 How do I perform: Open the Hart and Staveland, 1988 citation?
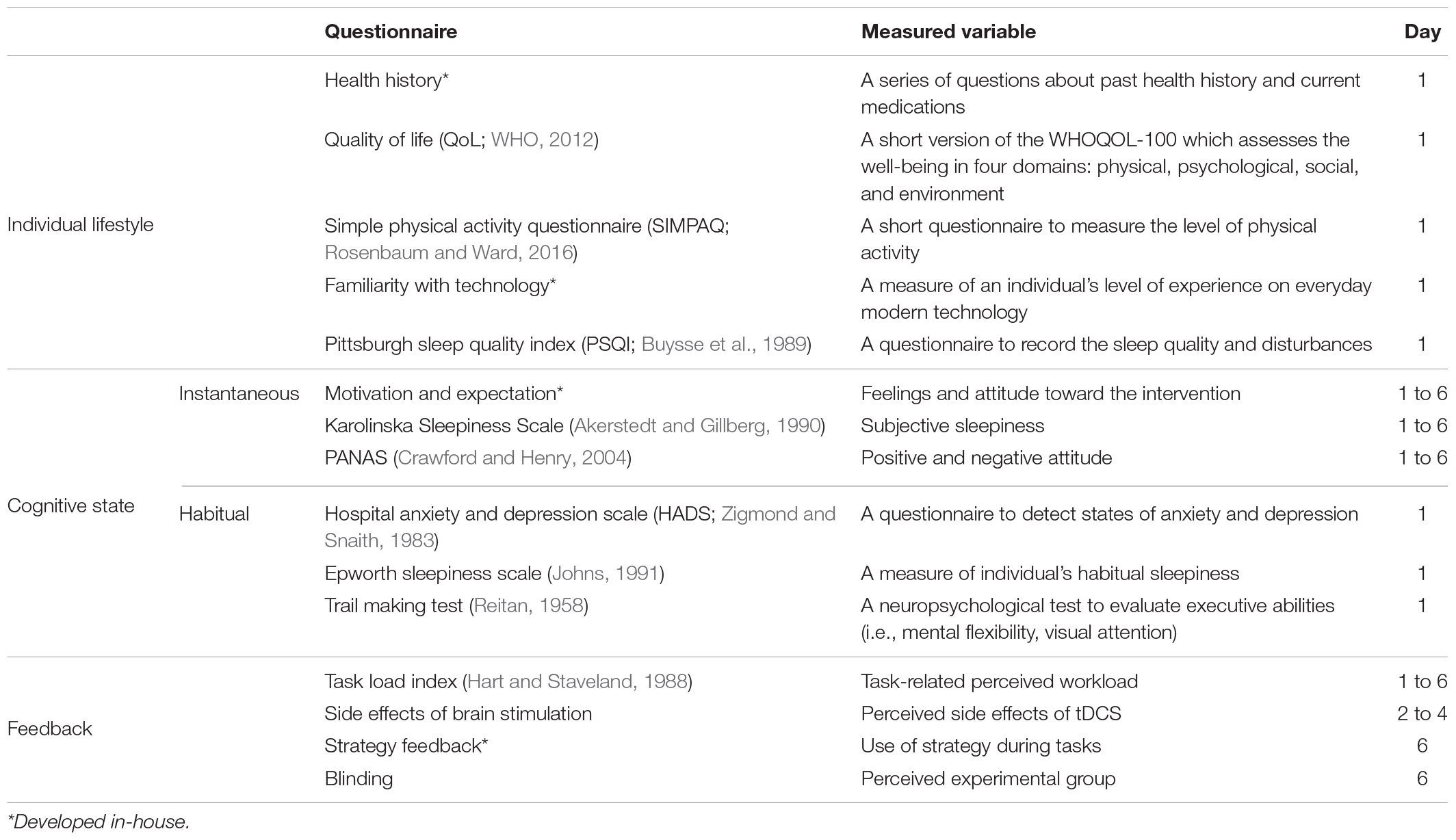pyautogui.click(x=577, y=682)
